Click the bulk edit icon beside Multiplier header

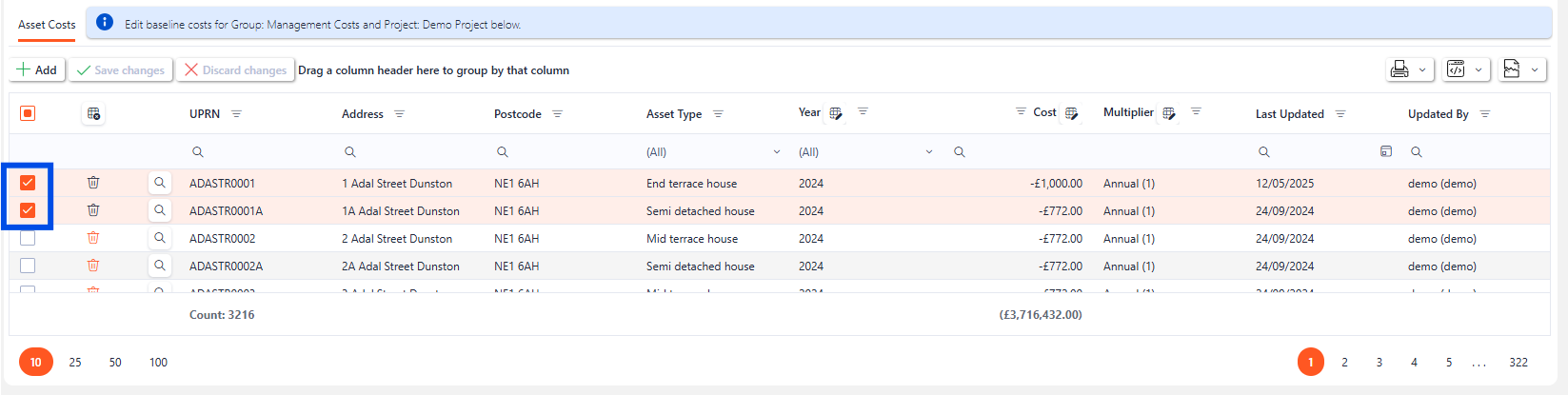point(1169,113)
